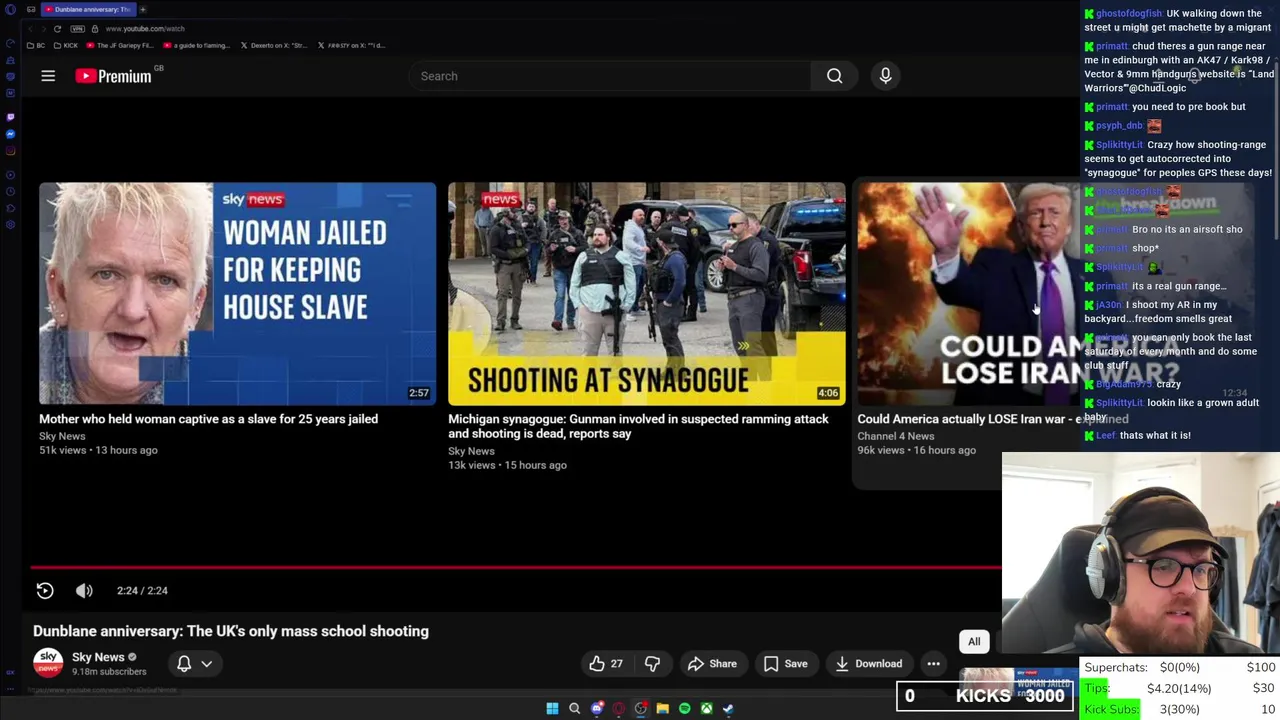Open the extensions cube in sidebar
This screenshot has height=720, width=1280.
point(10,208)
